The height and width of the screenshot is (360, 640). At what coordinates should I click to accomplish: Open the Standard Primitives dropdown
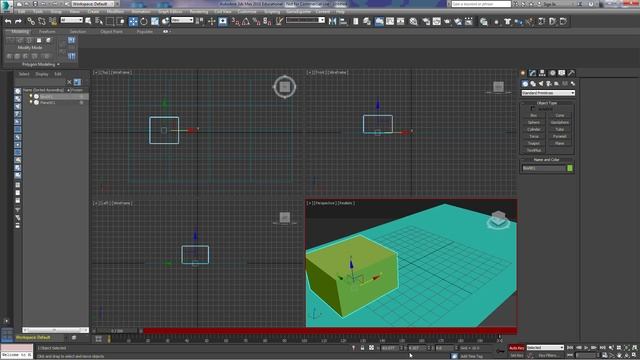point(548,93)
